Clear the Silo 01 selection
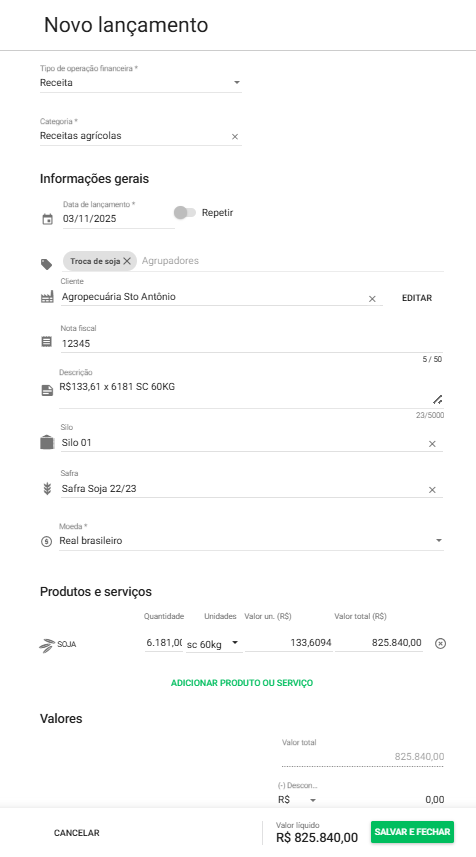Viewport: 476px width, 857px height. click(x=432, y=444)
